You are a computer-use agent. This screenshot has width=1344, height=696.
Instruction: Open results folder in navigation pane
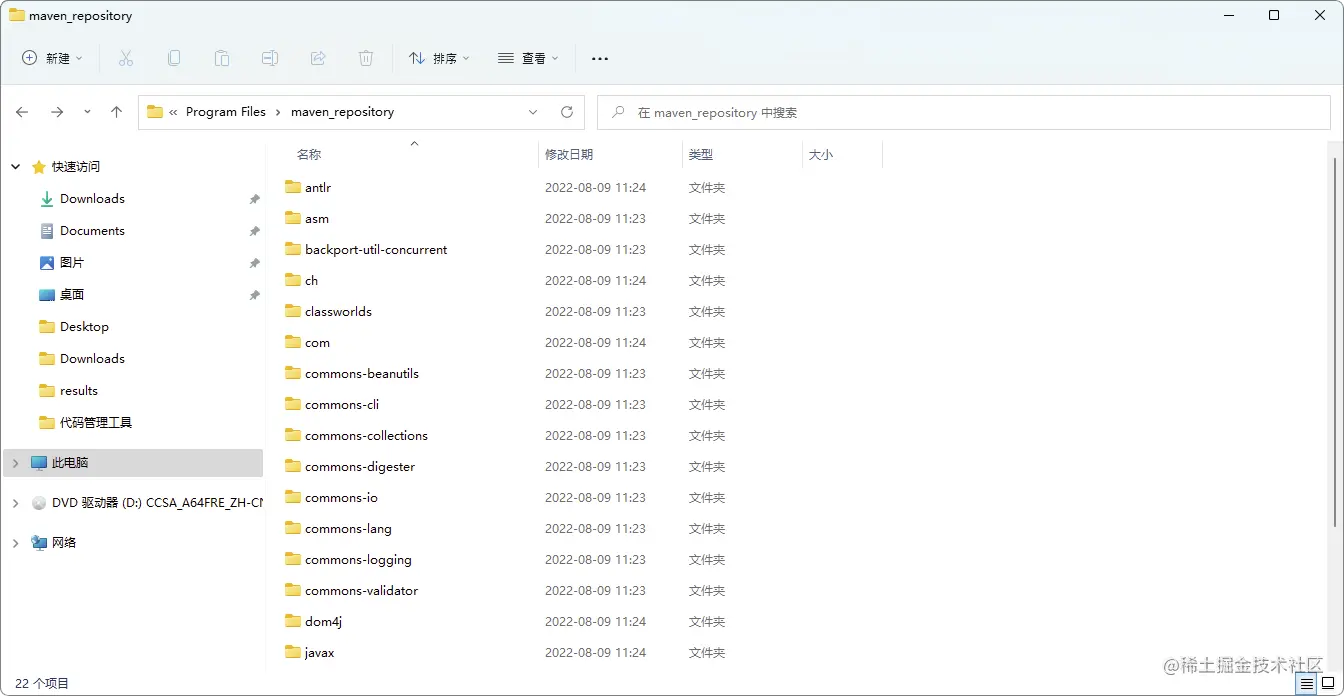click(79, 391)
